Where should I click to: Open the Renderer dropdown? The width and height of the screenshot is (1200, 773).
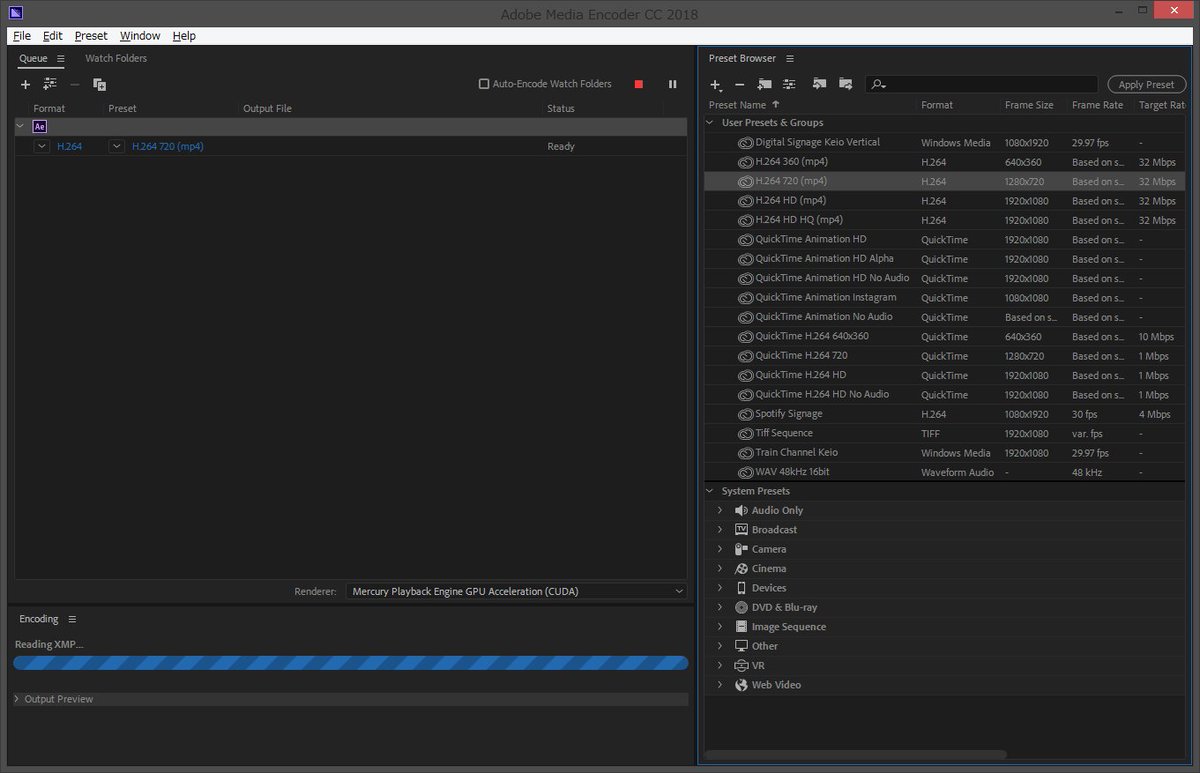coord(517,591)
